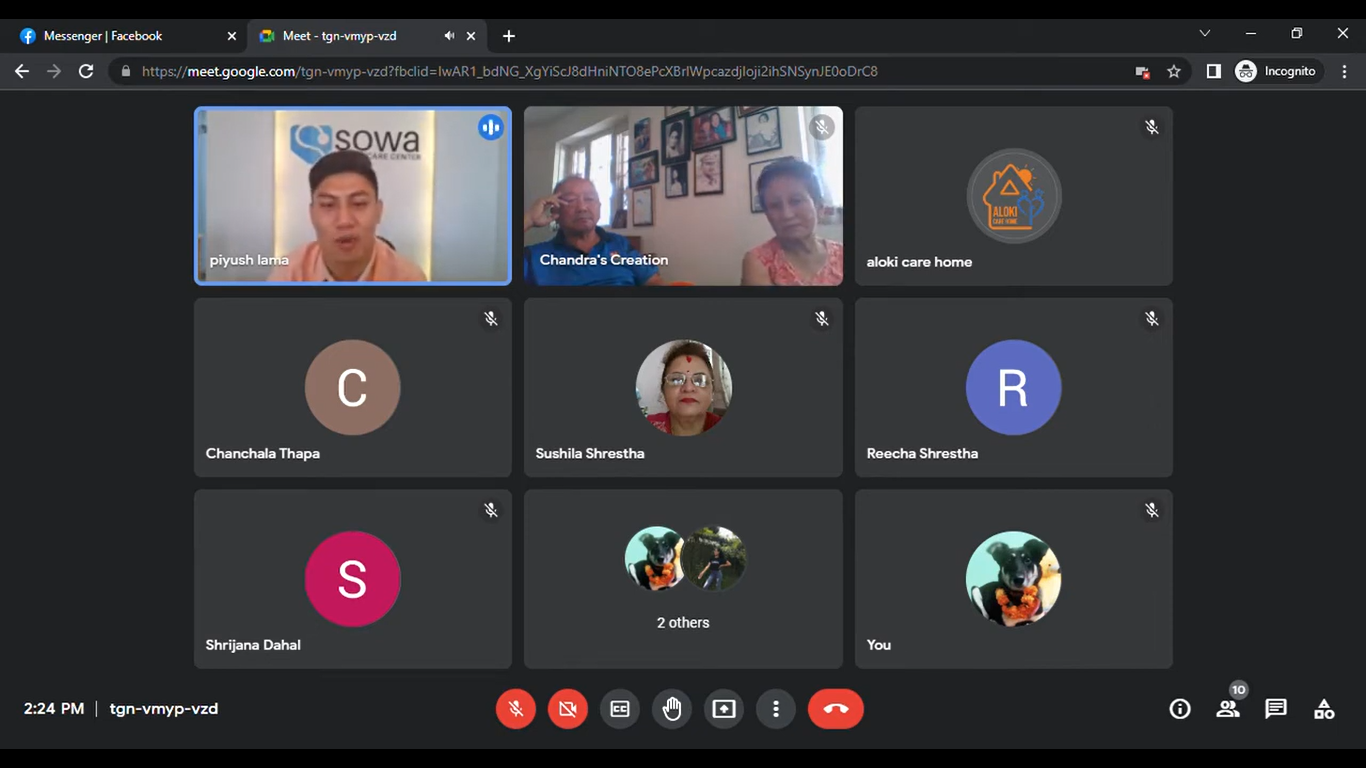Open the Activities panel icon
The image size is (1366, 768).
click(x=1324, y=709)
